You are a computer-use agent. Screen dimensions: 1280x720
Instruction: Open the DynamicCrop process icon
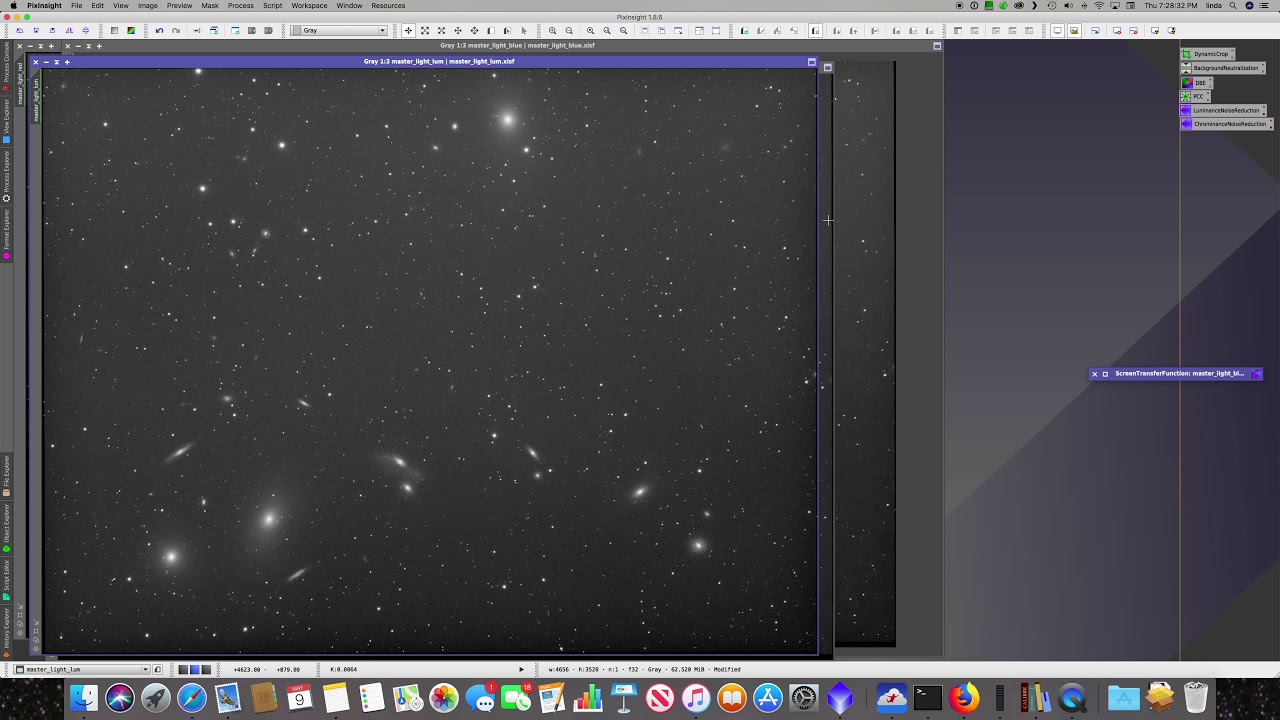pyautogui.click(x=1206, y=54)
